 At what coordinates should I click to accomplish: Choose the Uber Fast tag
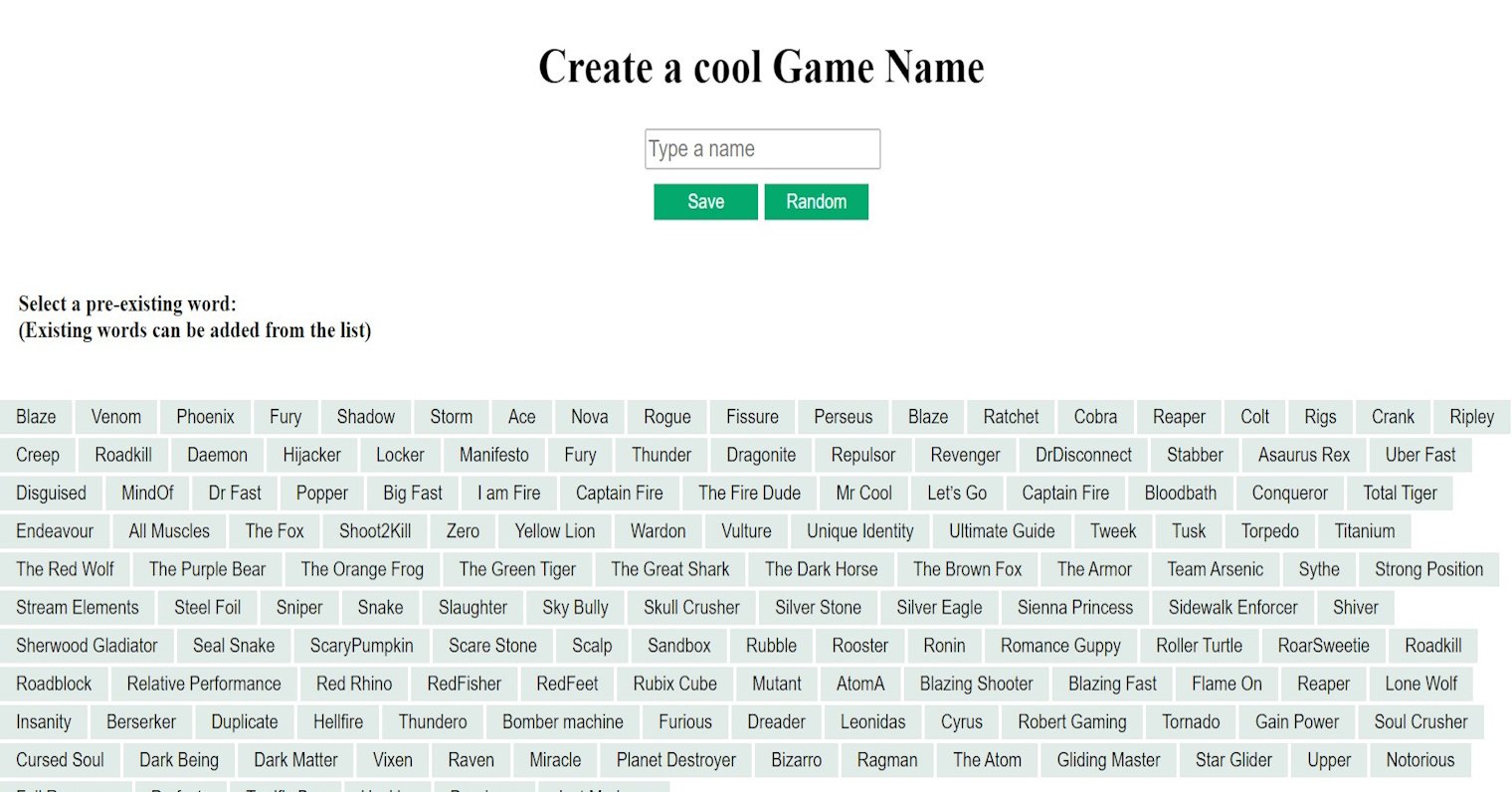tap(1419, 455)
